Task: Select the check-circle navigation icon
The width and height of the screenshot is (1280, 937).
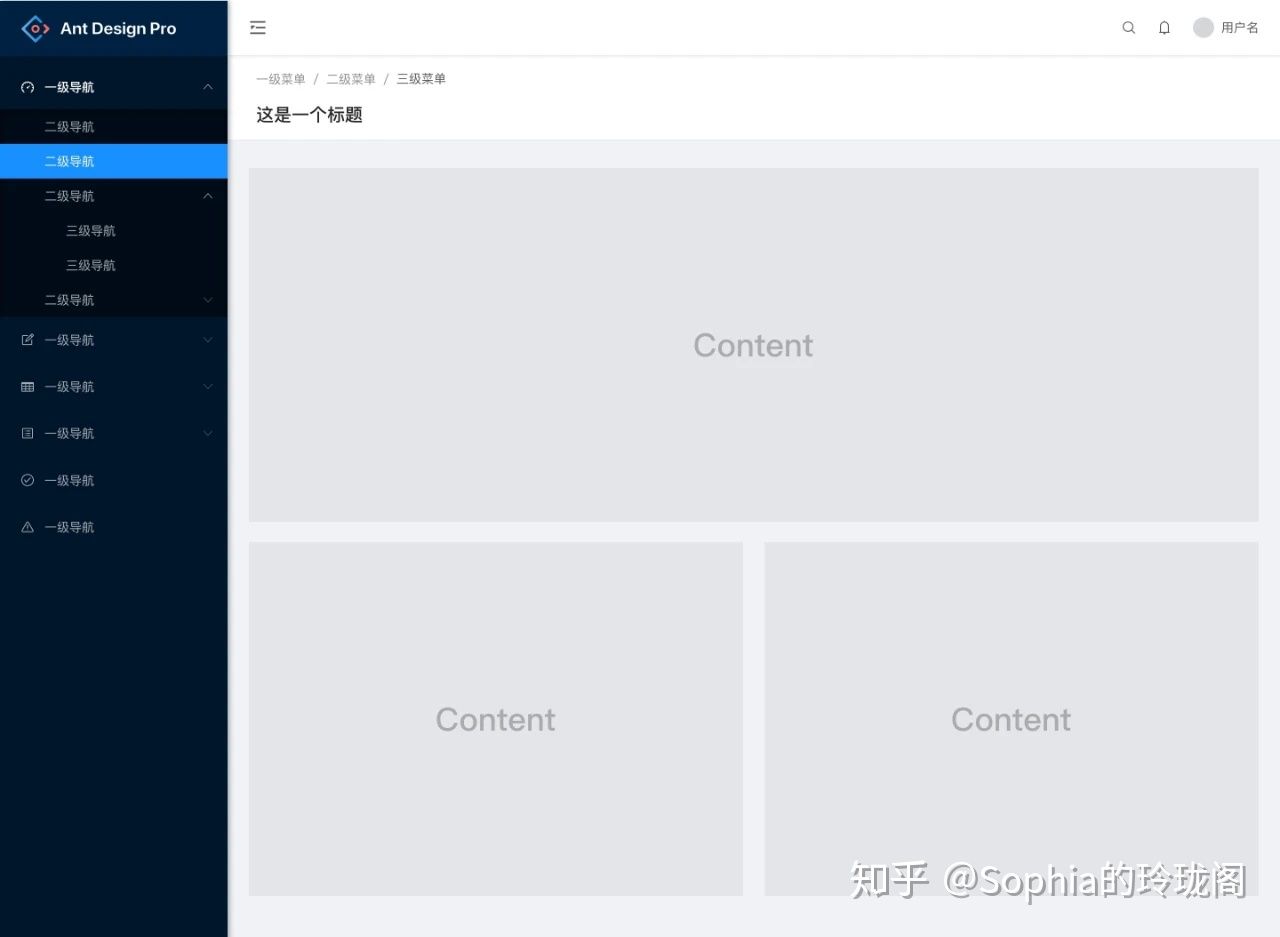Action: coord(27,480)
